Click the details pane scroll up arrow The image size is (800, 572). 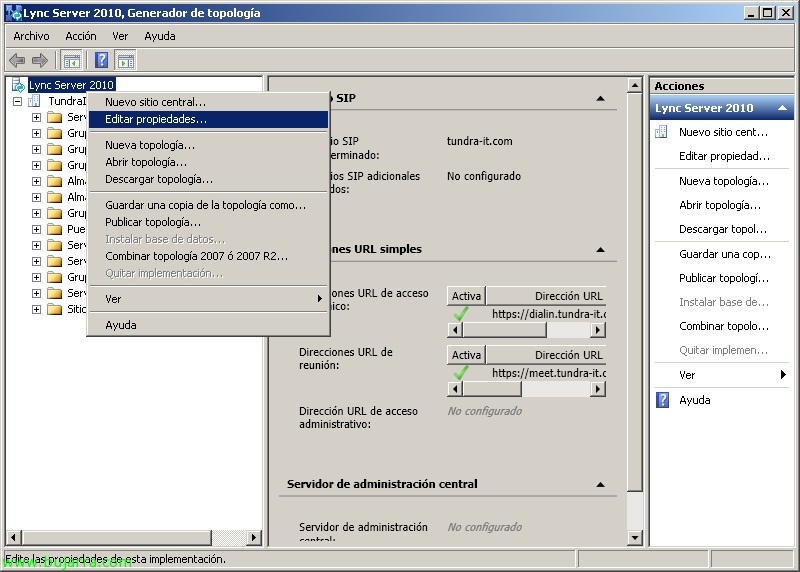coord(635,85)
